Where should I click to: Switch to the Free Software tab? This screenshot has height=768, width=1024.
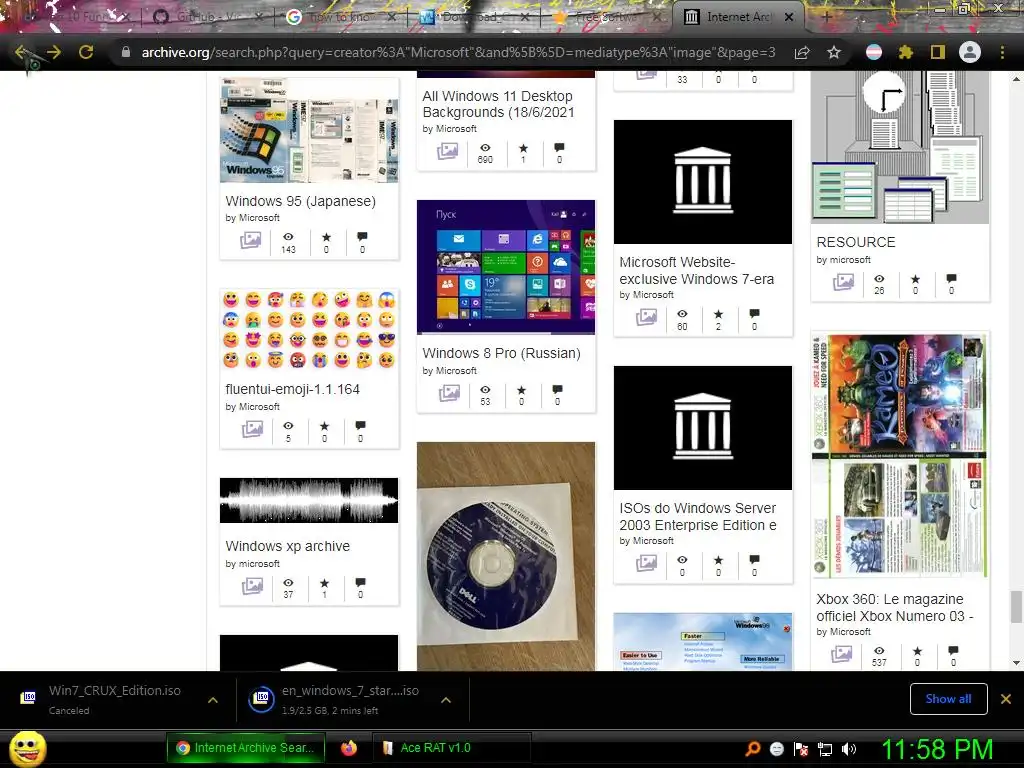pos(607,17)
